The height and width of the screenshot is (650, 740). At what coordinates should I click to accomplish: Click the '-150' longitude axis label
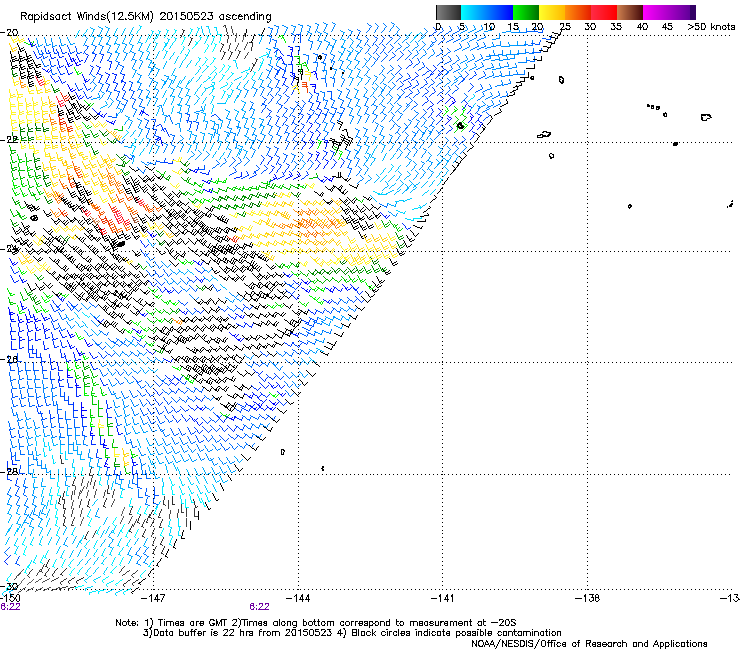pyautogui.click(x=10, y=598)
